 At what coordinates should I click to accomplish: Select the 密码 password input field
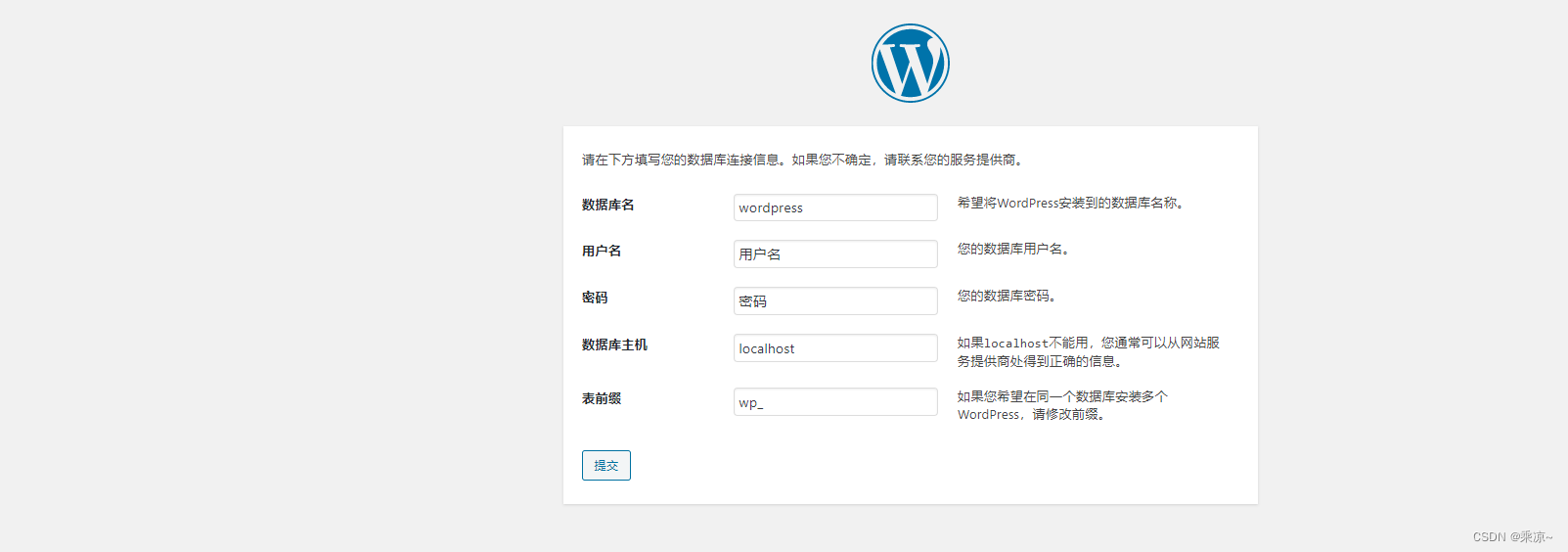click(x=835, y=300)
